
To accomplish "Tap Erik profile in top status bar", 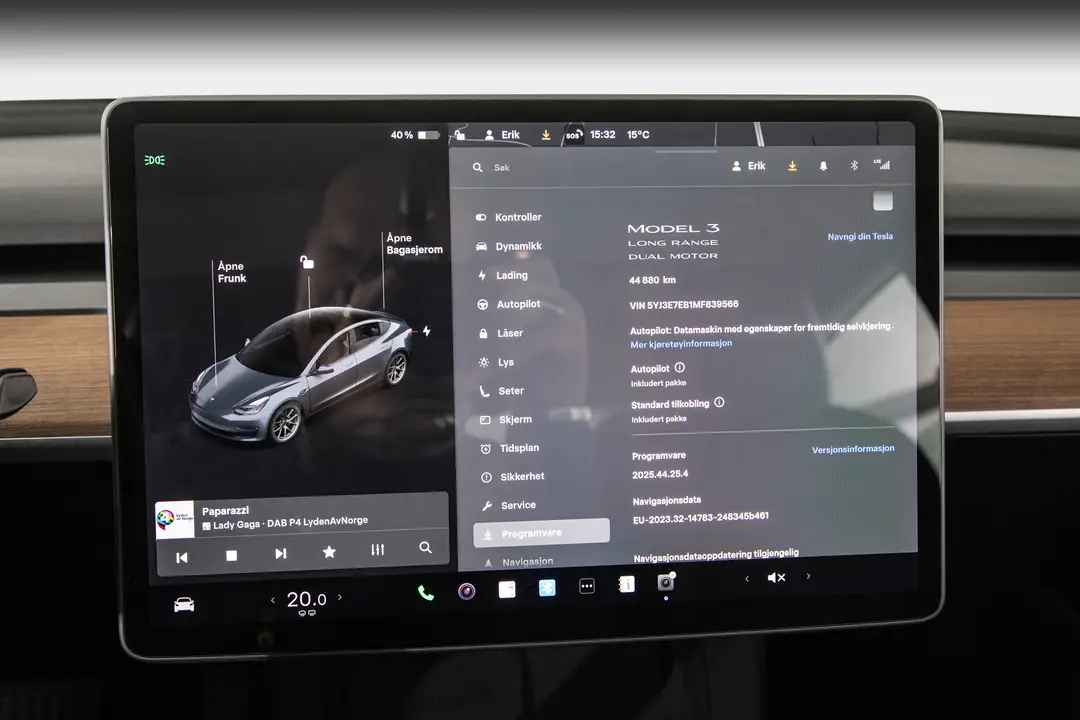I will (x=502, y=135).
